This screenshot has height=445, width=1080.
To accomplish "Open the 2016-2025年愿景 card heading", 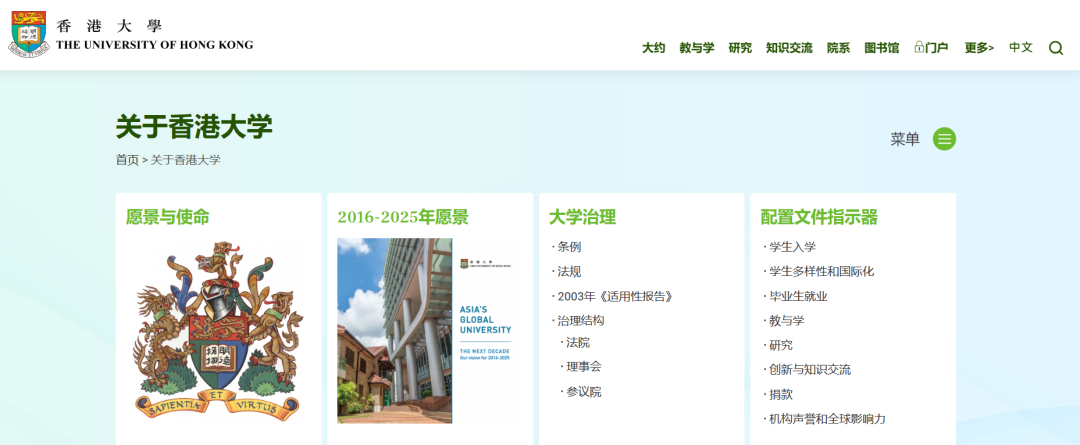I will [402, 217].
